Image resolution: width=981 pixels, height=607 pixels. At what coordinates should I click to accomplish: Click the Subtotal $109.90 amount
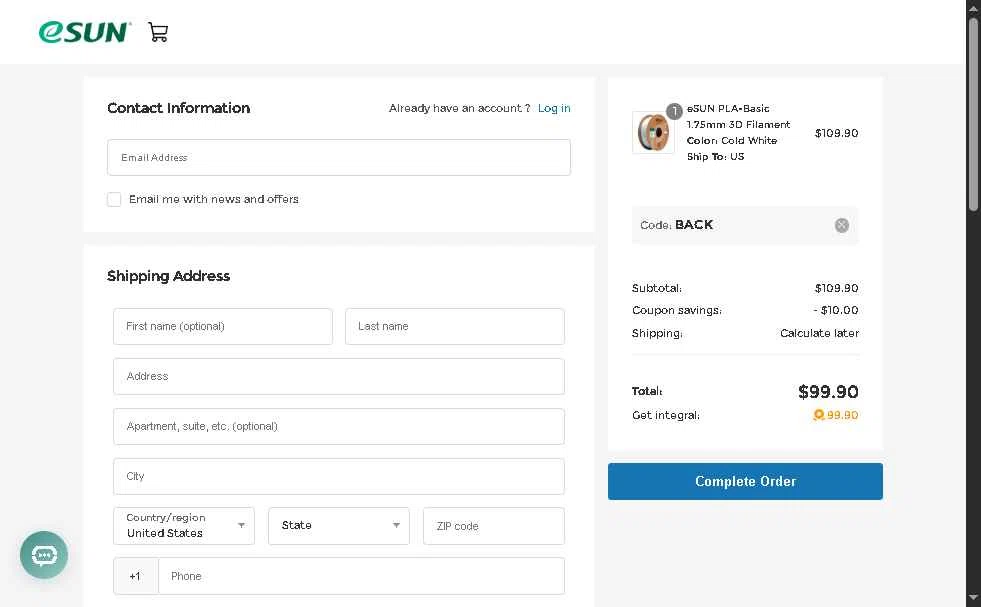pyautogui.click(x=836, y=288)
